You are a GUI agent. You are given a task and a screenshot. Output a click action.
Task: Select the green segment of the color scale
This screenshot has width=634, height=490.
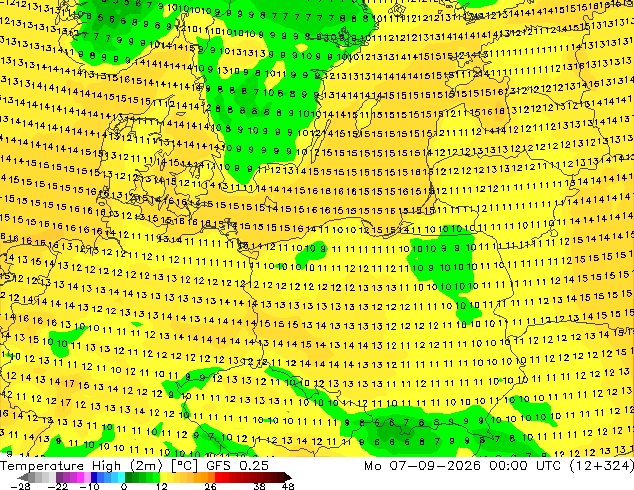[x=143, y=477]
